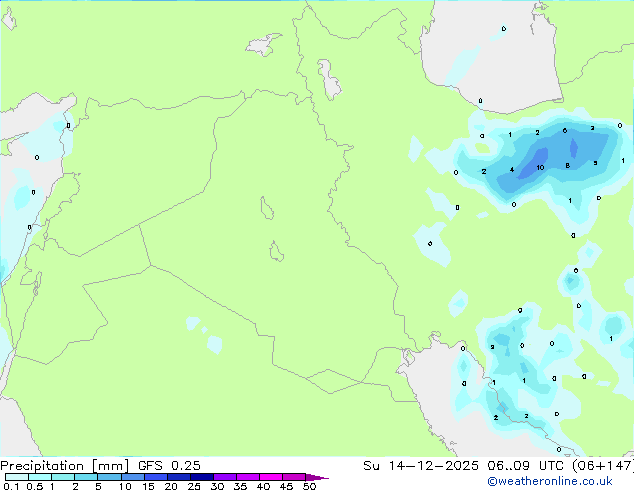Image resolution: width=634 pixels, height=490 pixels.
Task: Click map value '10' in the precipitation core
Action: click(x=540, y=167)
